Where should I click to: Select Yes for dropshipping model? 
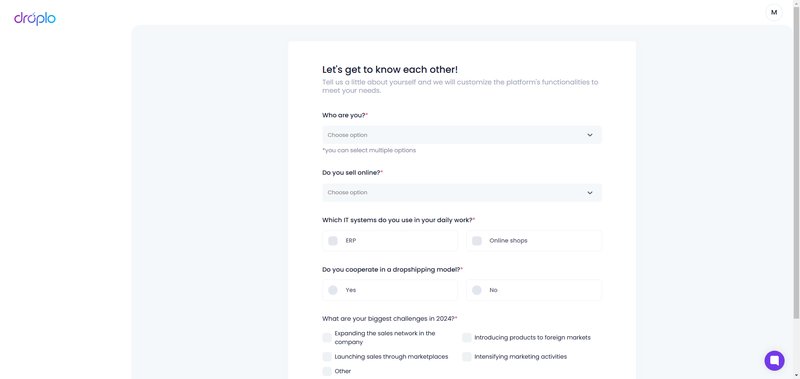pos(333,290)
